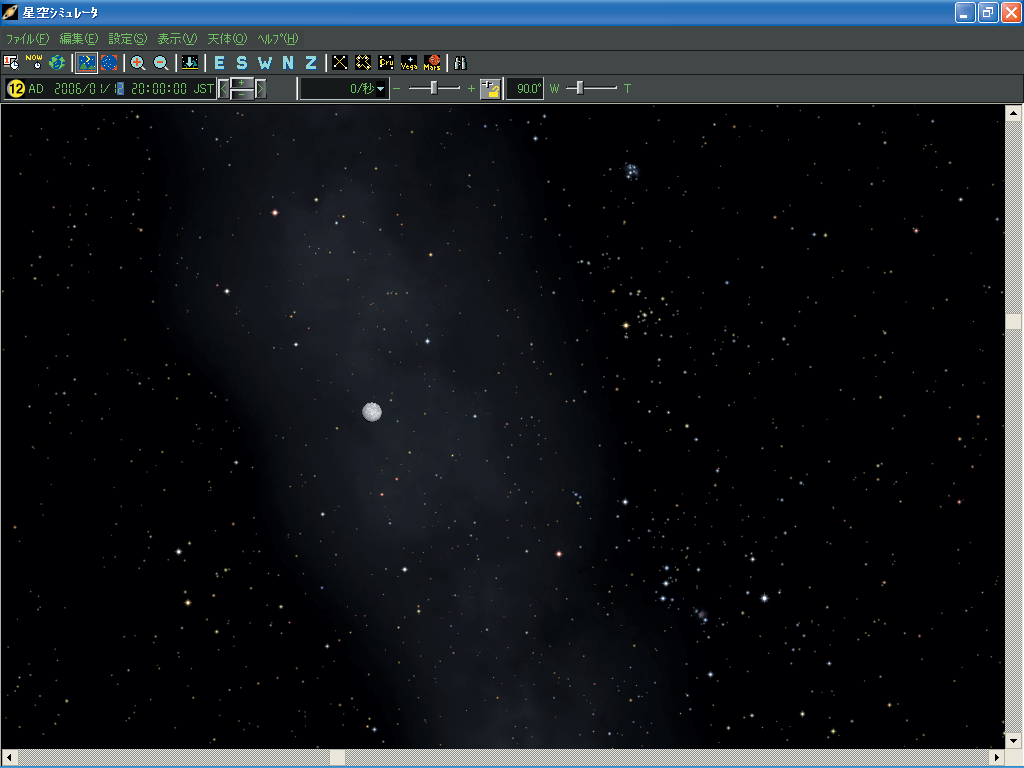This screenshot has width=1024, height=768.
Task: Click the zoom out magnifier icon
Action: [161, 63]
